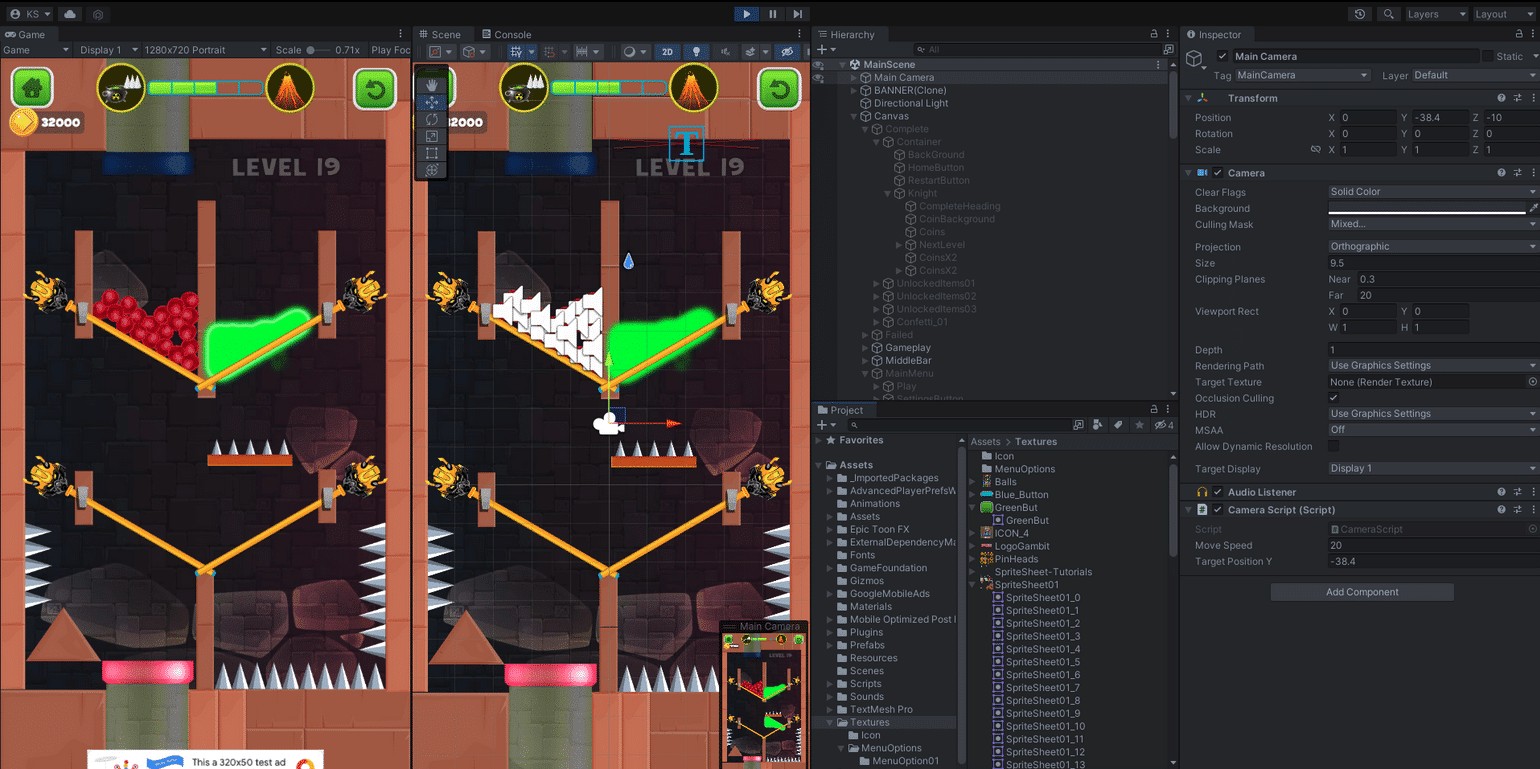
Task: Open Unity cloud services icon
Action: [70, 14]
